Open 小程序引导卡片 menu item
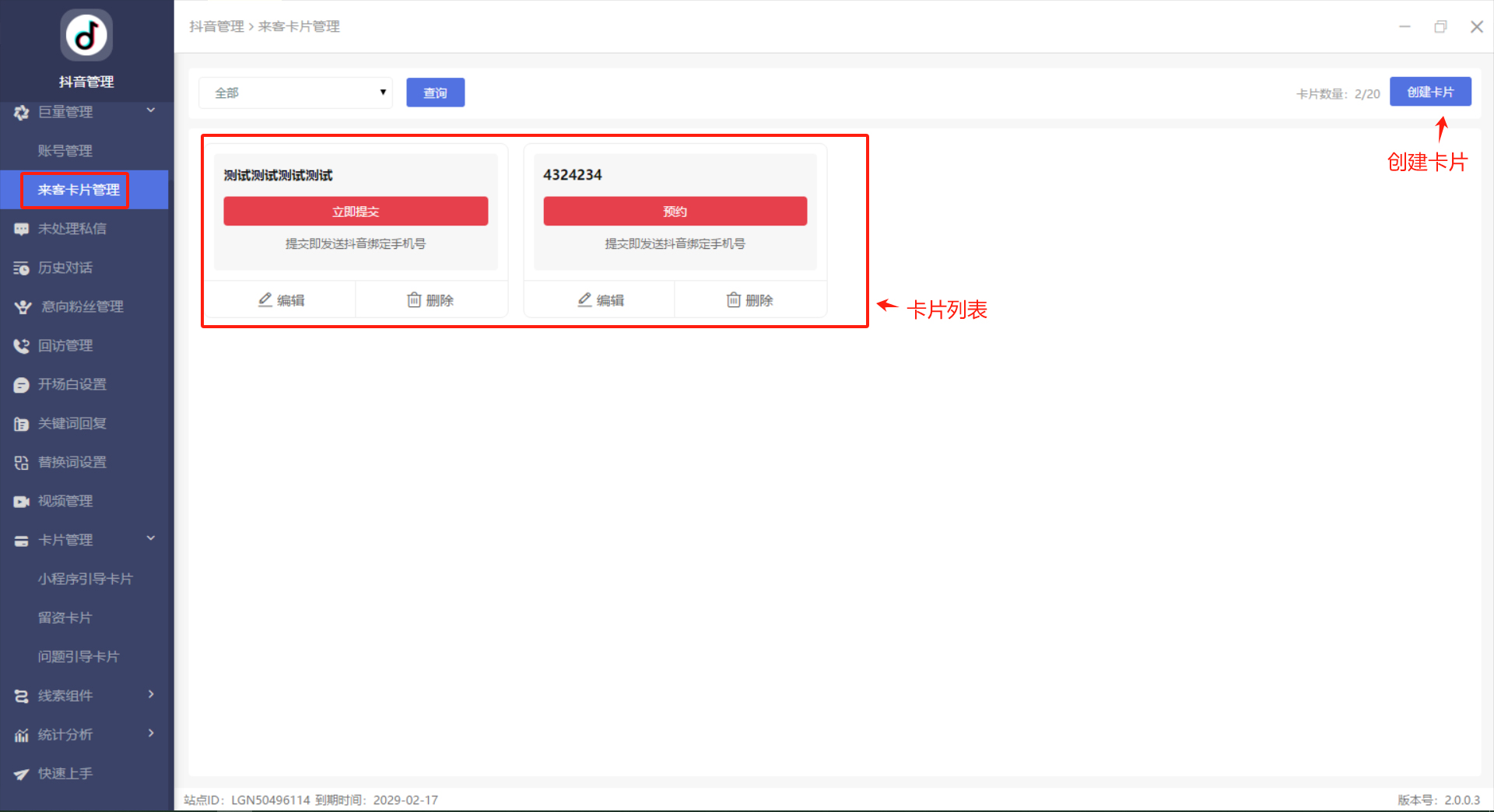This screenshot has height=812, width=1494. coord(86,579)
